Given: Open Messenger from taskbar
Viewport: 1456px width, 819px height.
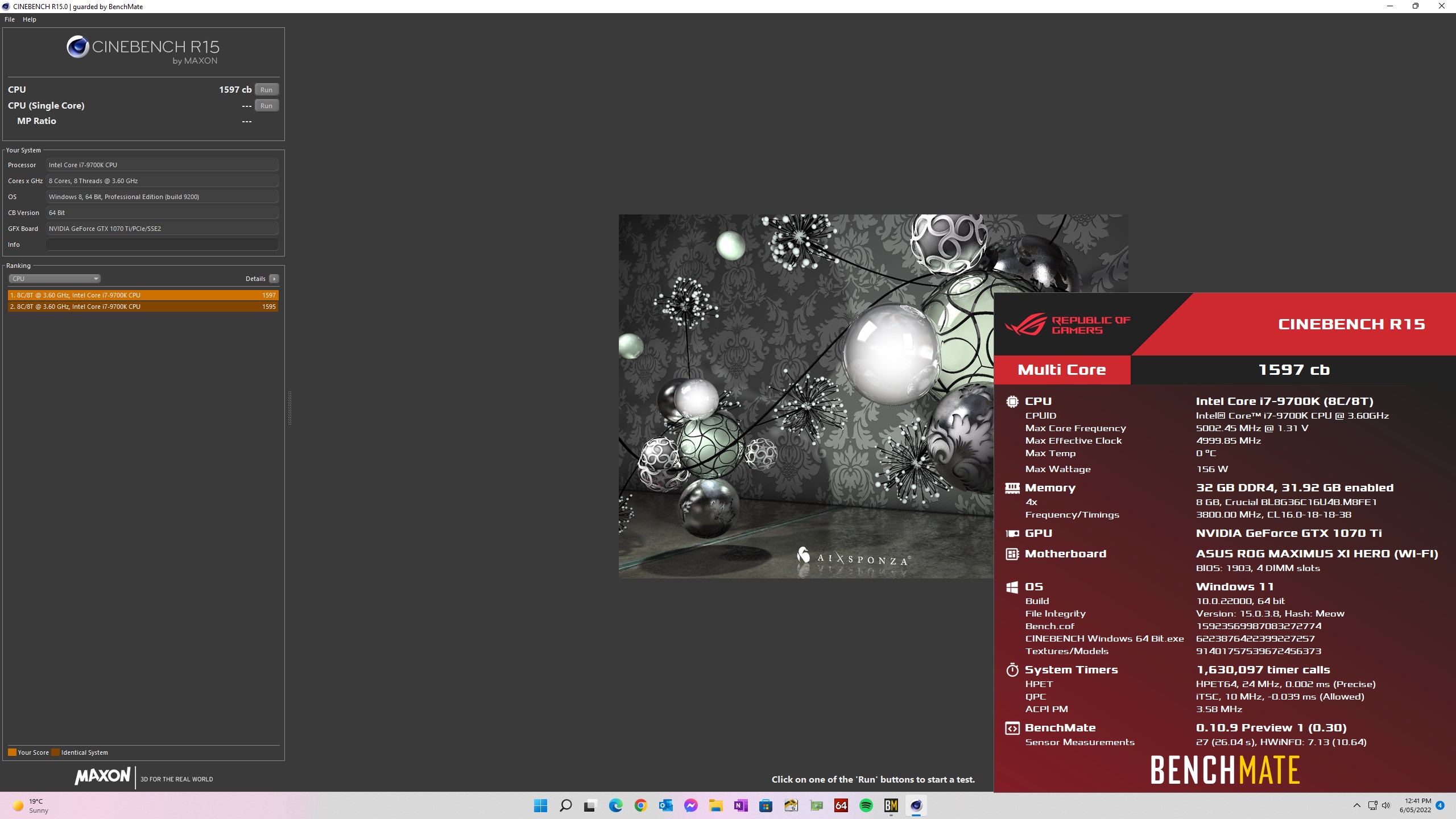Looking at the screenshot, I should click(x=690, y=805).
